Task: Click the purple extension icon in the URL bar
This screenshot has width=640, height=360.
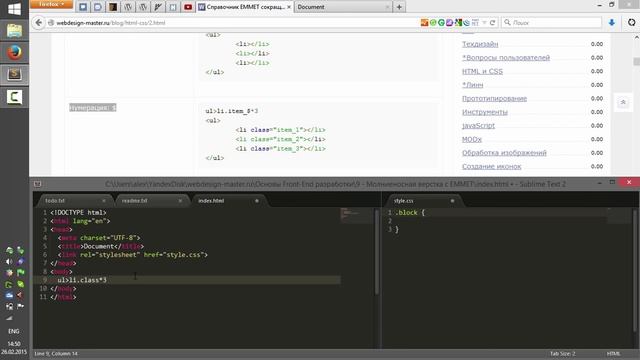Action: 449,23
